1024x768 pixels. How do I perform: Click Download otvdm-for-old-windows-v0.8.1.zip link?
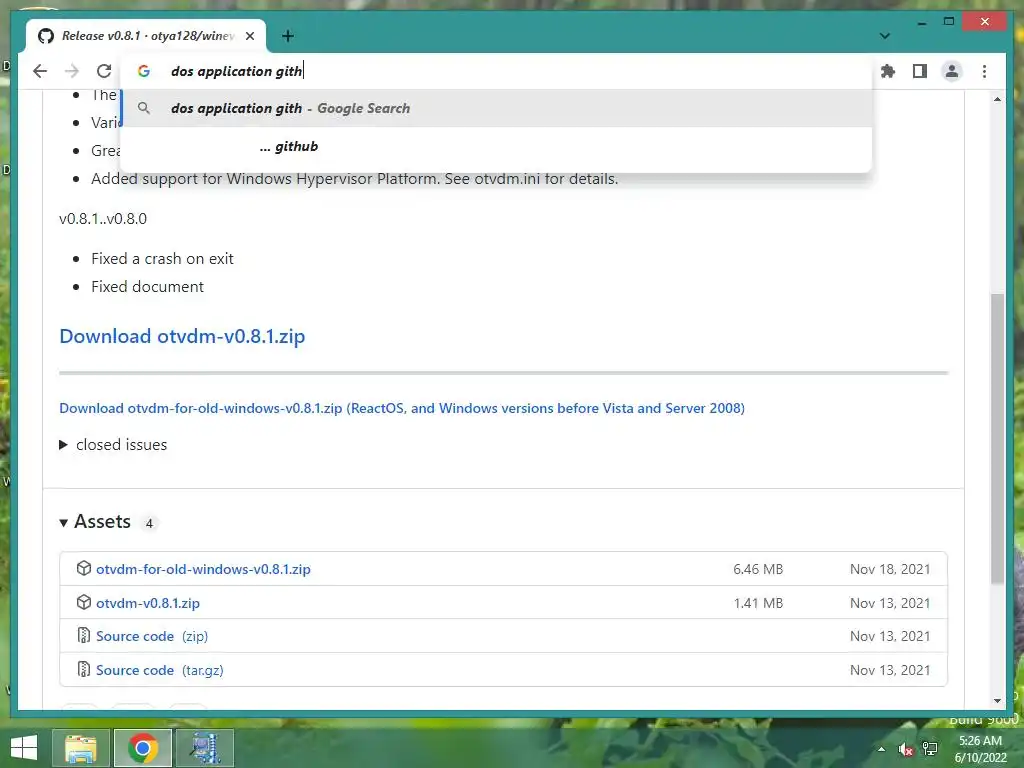[402, 408]
